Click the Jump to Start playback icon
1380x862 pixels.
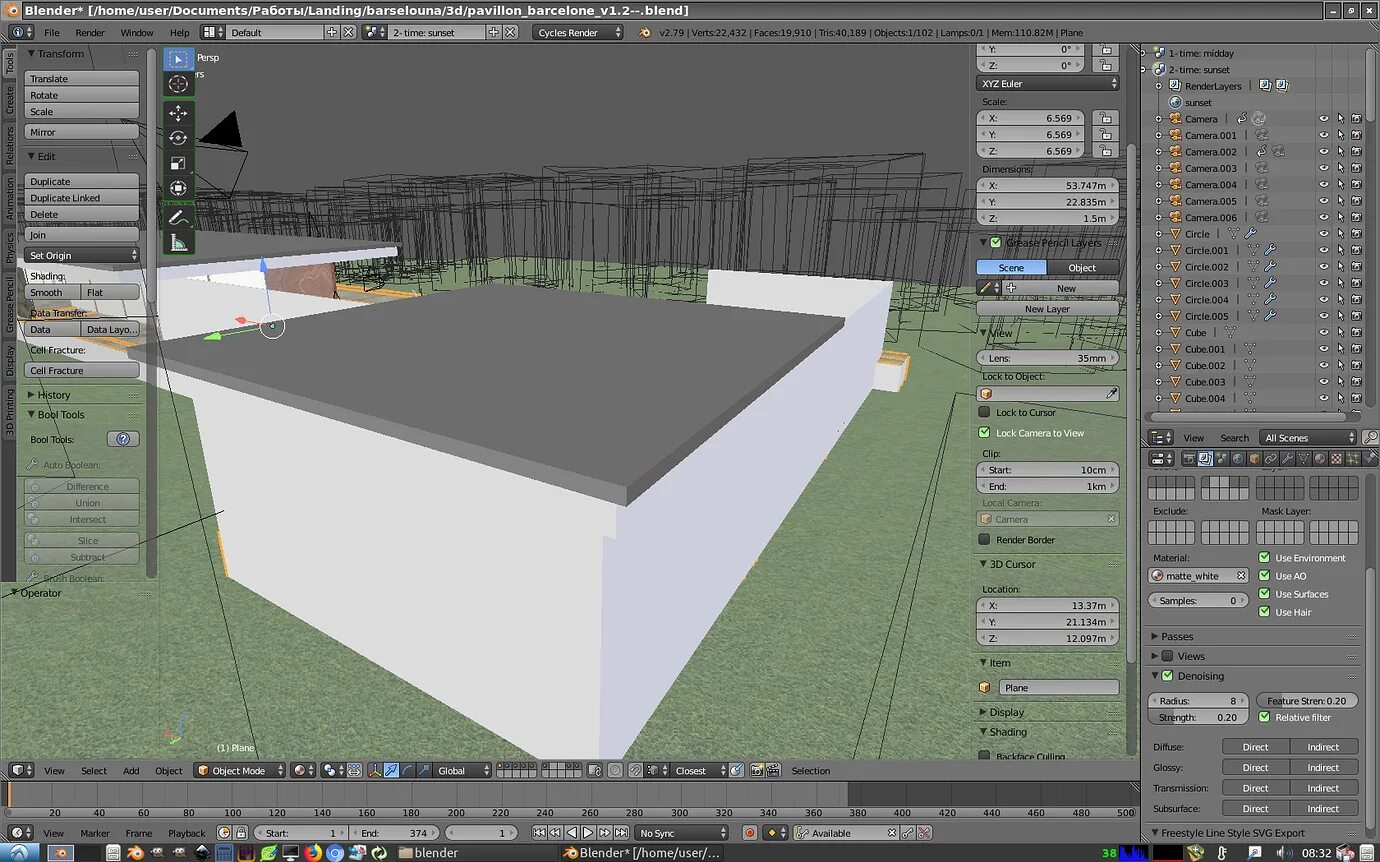coord(540,833)
